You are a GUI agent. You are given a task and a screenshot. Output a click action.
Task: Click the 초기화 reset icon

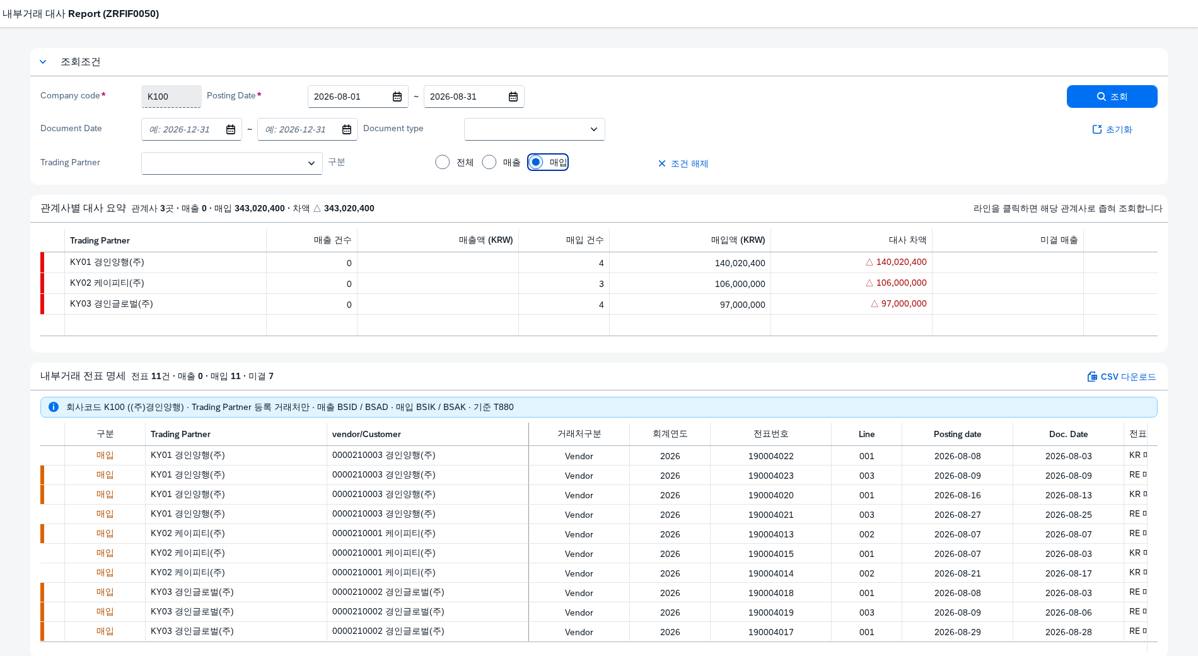[x=1097, y=130]
